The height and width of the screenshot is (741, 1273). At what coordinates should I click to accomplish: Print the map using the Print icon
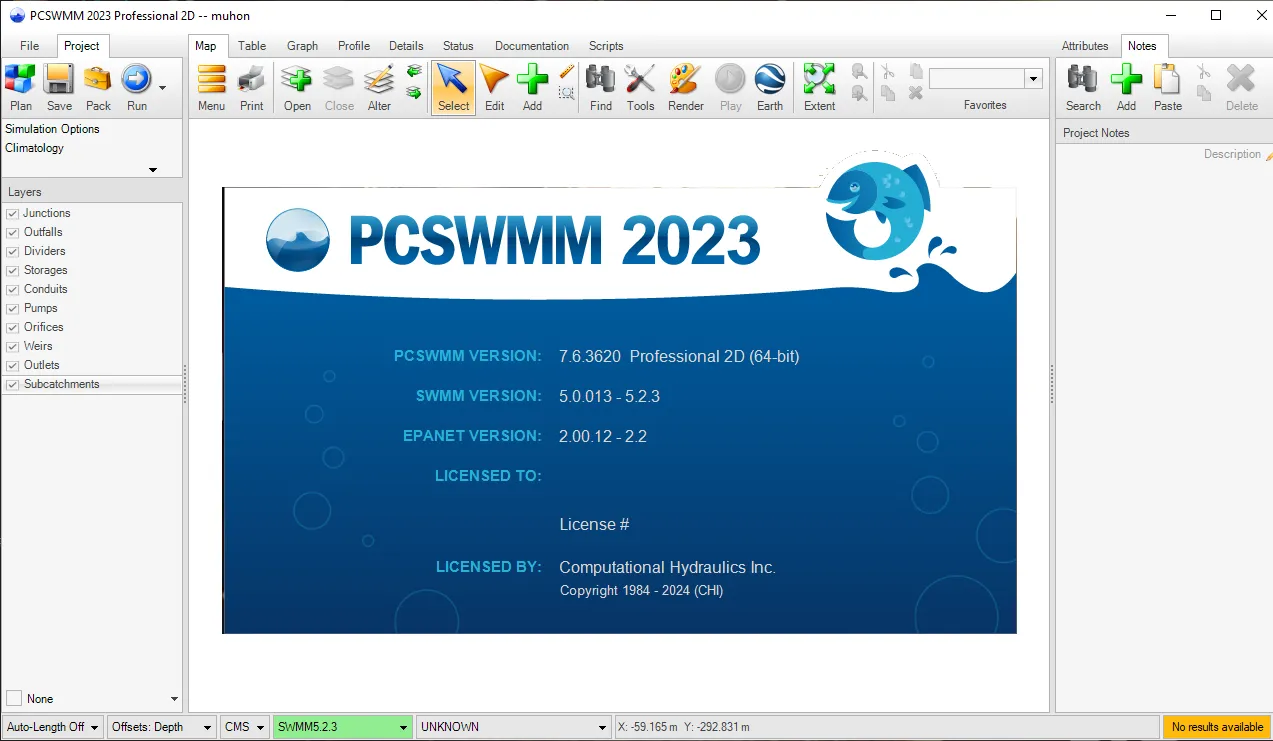pos(252,88)
